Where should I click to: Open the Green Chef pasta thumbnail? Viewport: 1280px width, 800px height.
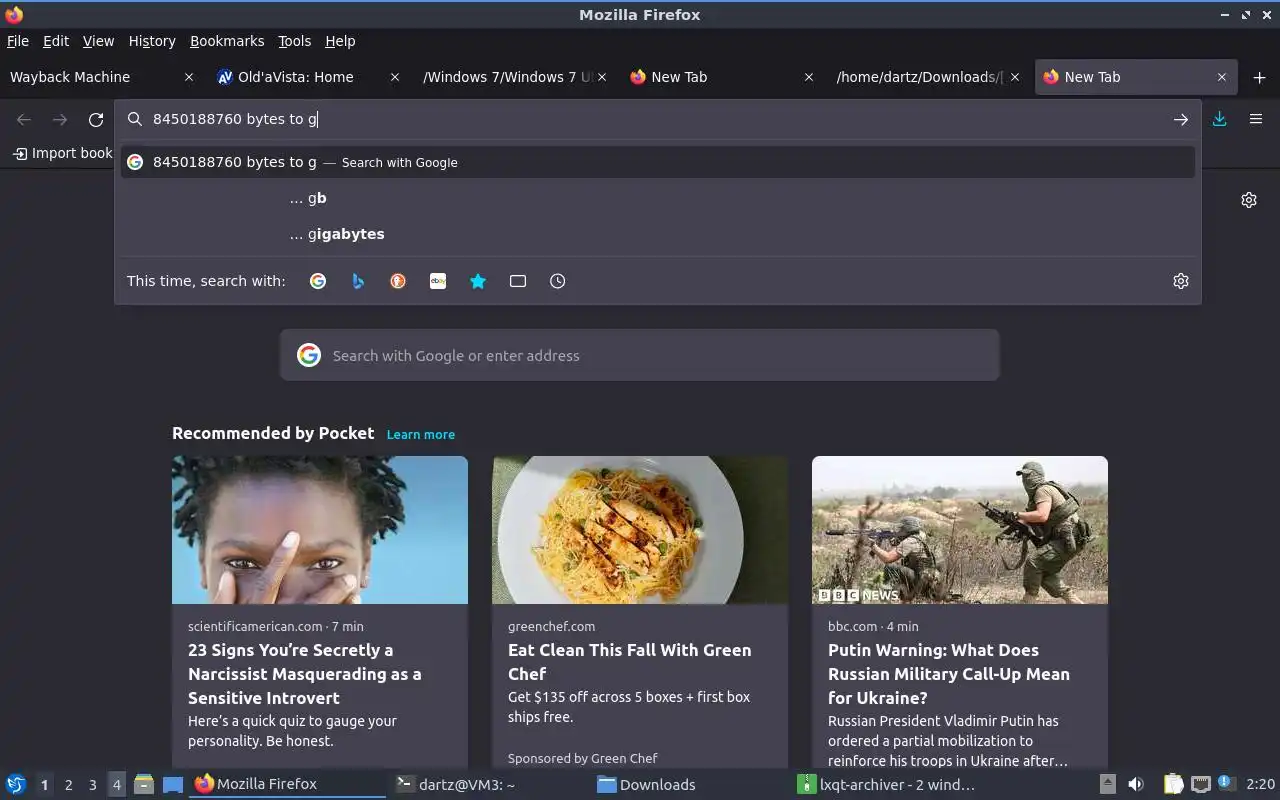[640, 530]
